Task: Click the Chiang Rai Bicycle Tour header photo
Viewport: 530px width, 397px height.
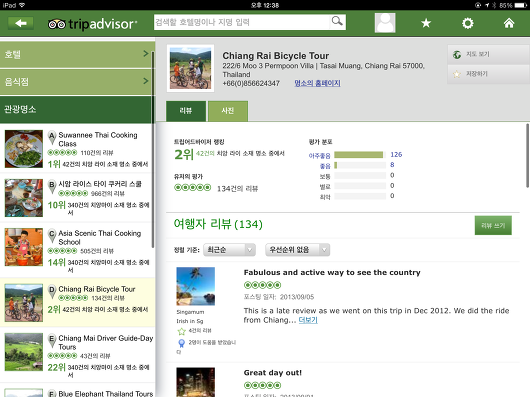Action: point(190,68)
